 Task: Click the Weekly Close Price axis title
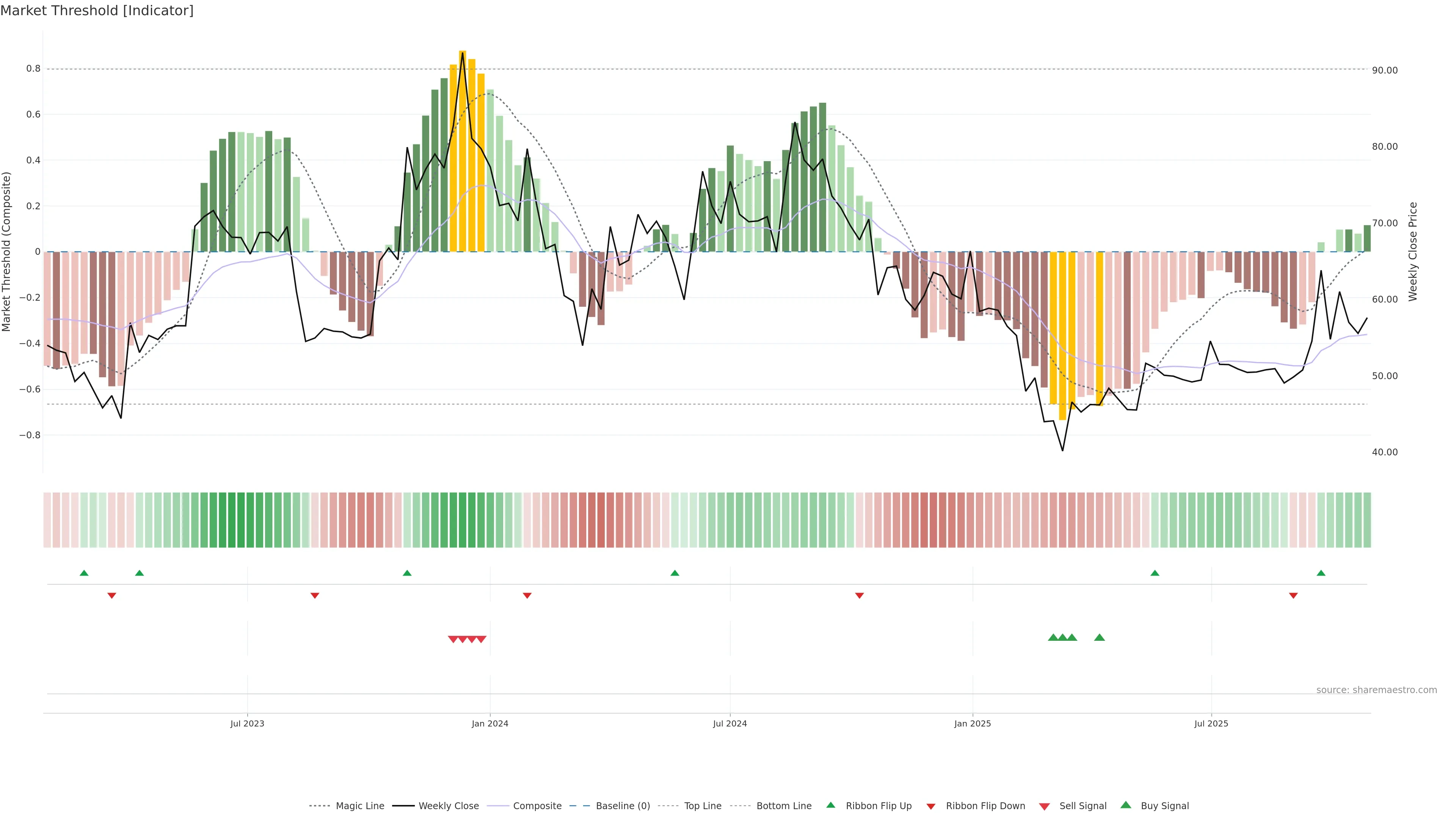(x=1413, y=251)
